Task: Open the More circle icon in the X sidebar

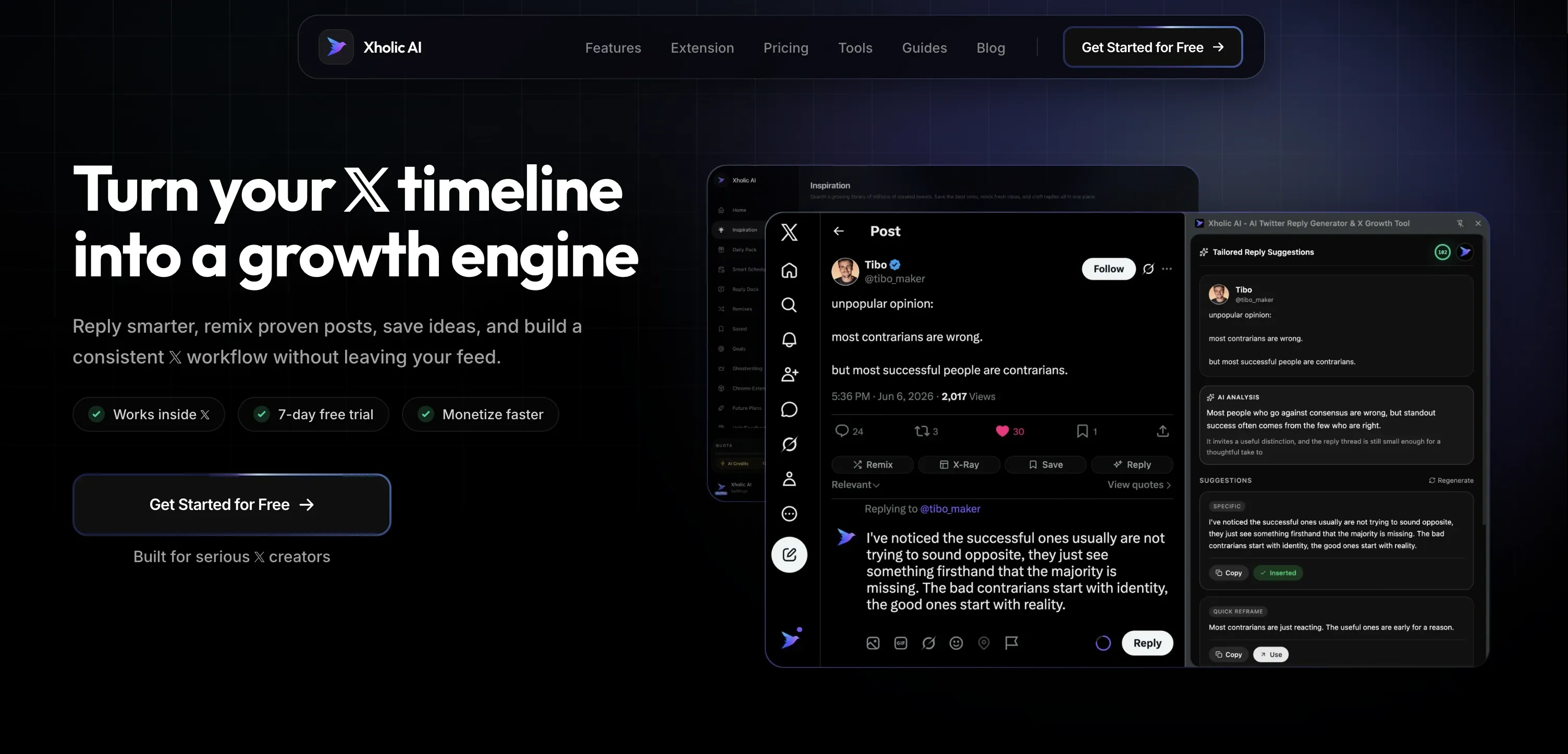Action: (x=789, y=514)
